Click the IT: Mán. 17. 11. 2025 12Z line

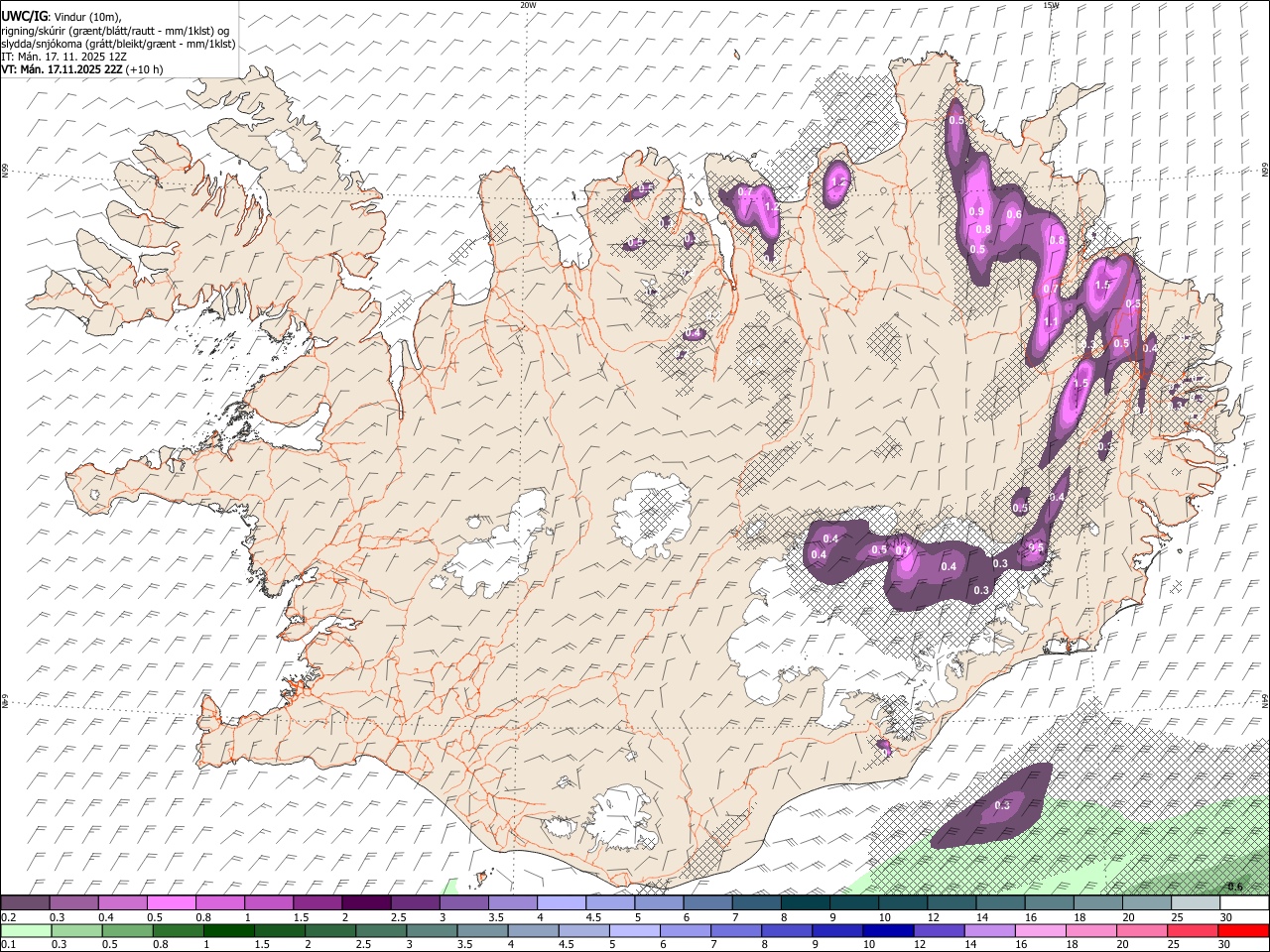pos(66,57)
